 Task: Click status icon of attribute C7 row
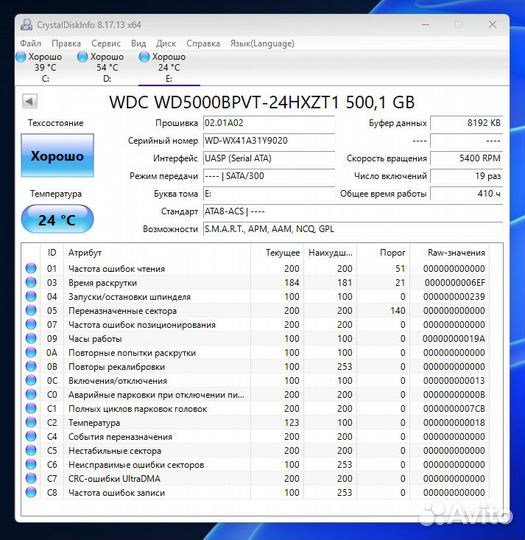pos(31,478)
